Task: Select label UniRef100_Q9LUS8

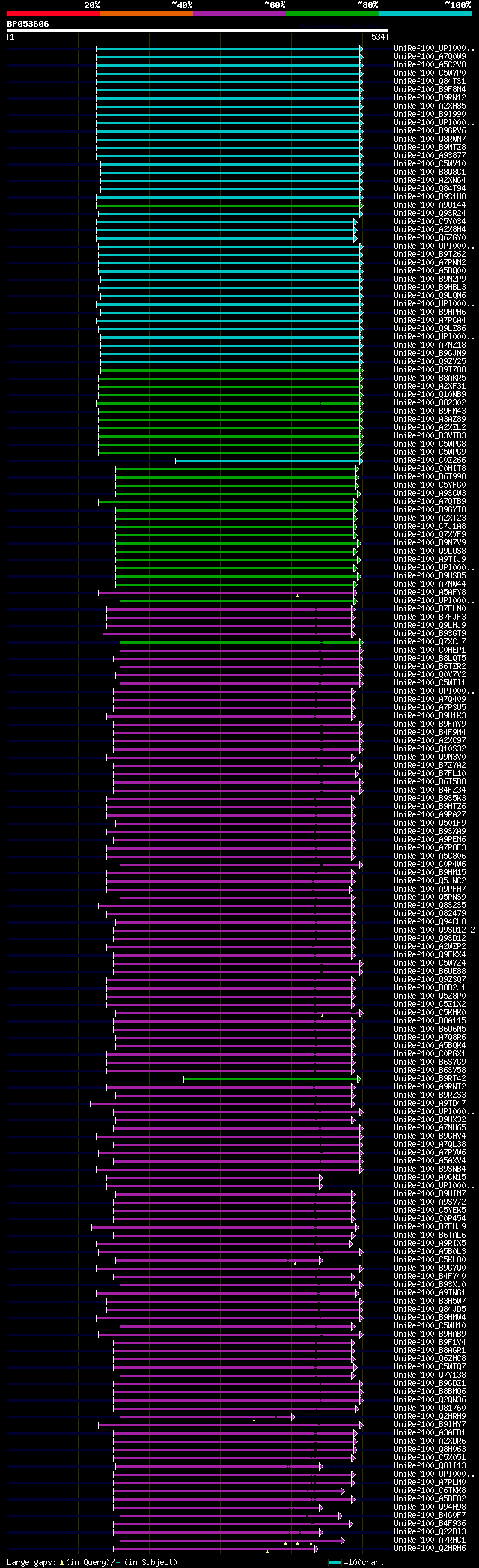Action: [430, 551]
